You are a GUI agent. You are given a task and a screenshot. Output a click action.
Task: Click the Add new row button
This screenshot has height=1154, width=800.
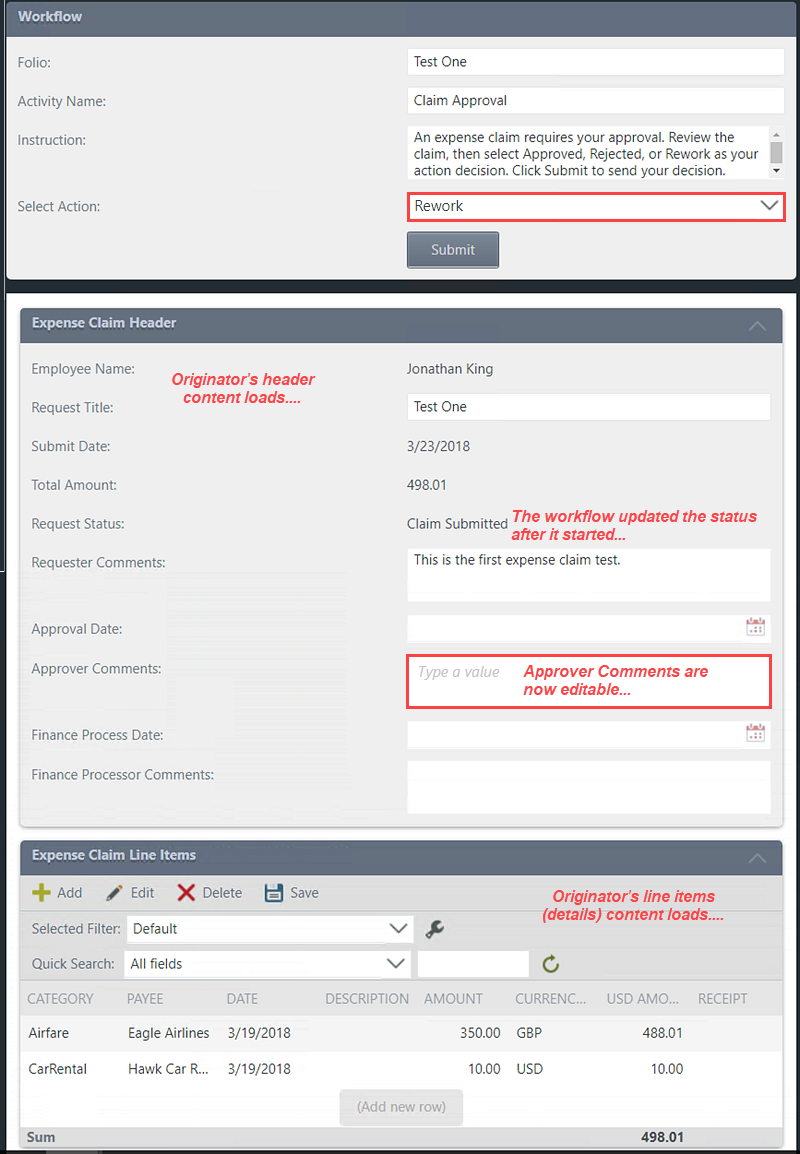coord(401,1107)
